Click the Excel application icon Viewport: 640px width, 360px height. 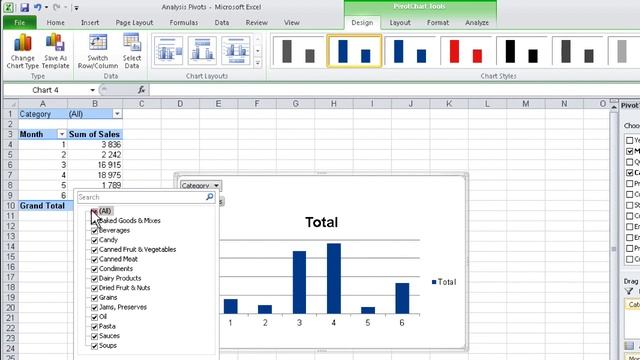(8, 7)
